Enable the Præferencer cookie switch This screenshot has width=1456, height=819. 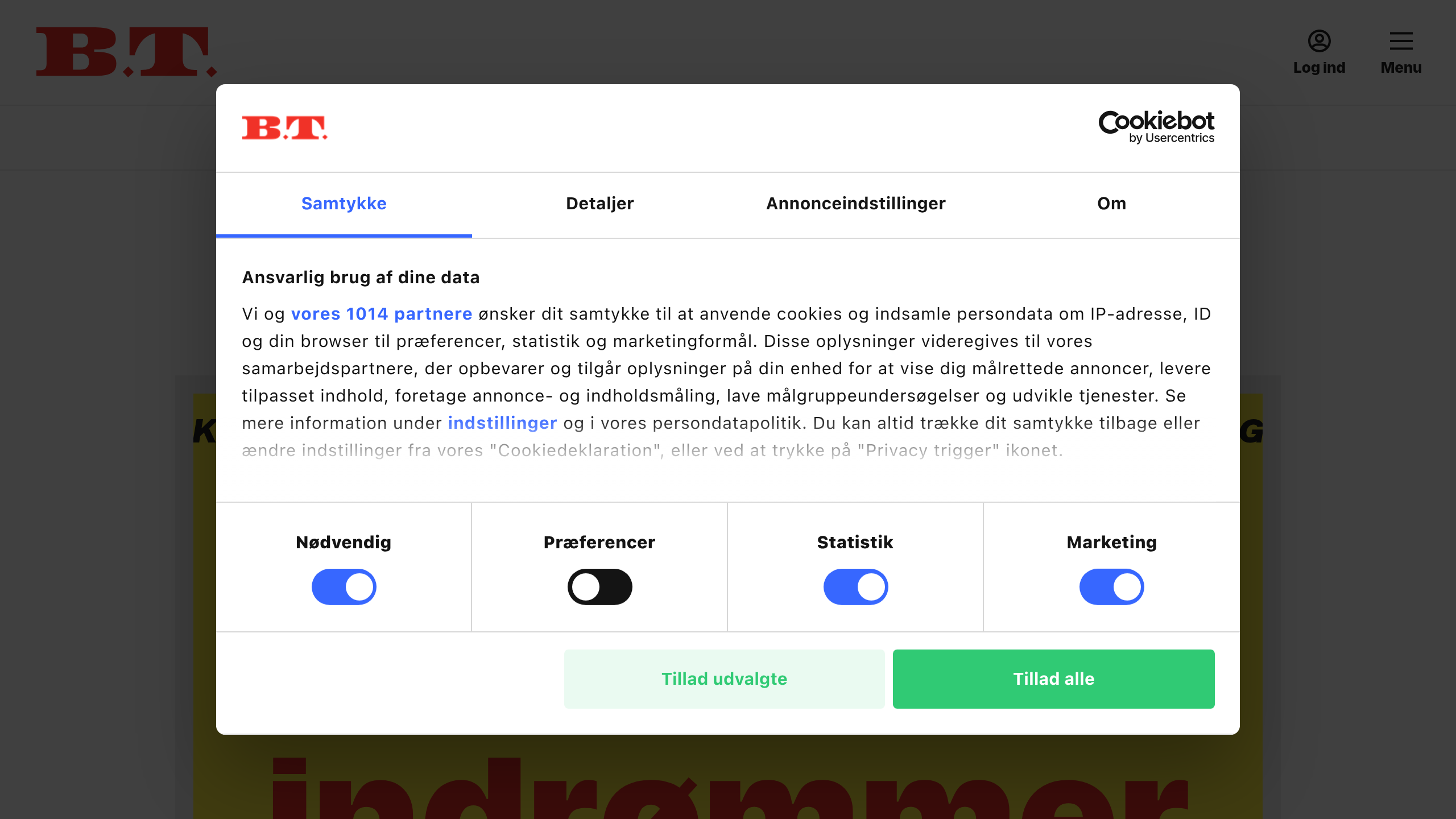[x=599, y=587]
